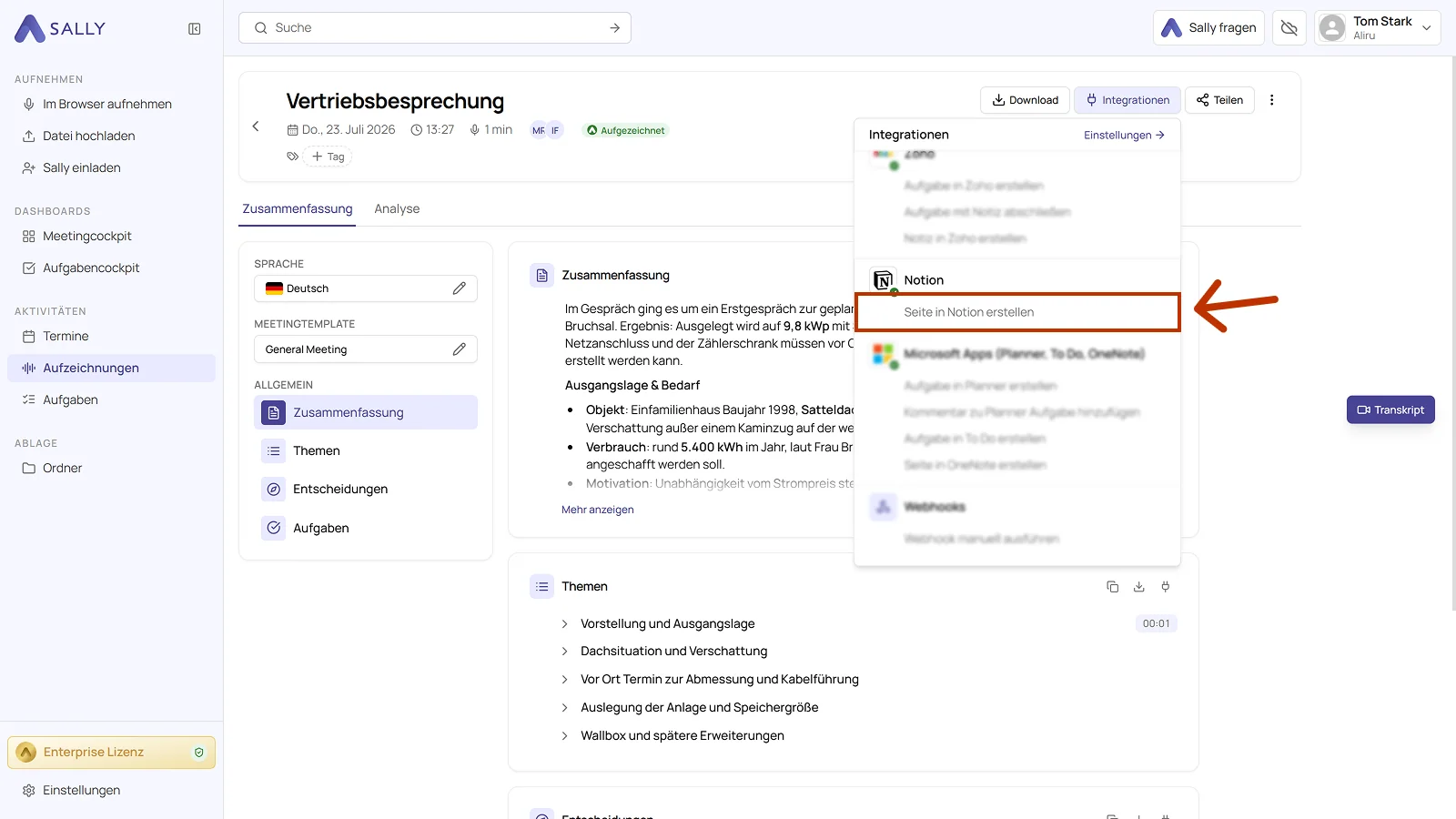Switch to the Analyse tab

[397, 208]
